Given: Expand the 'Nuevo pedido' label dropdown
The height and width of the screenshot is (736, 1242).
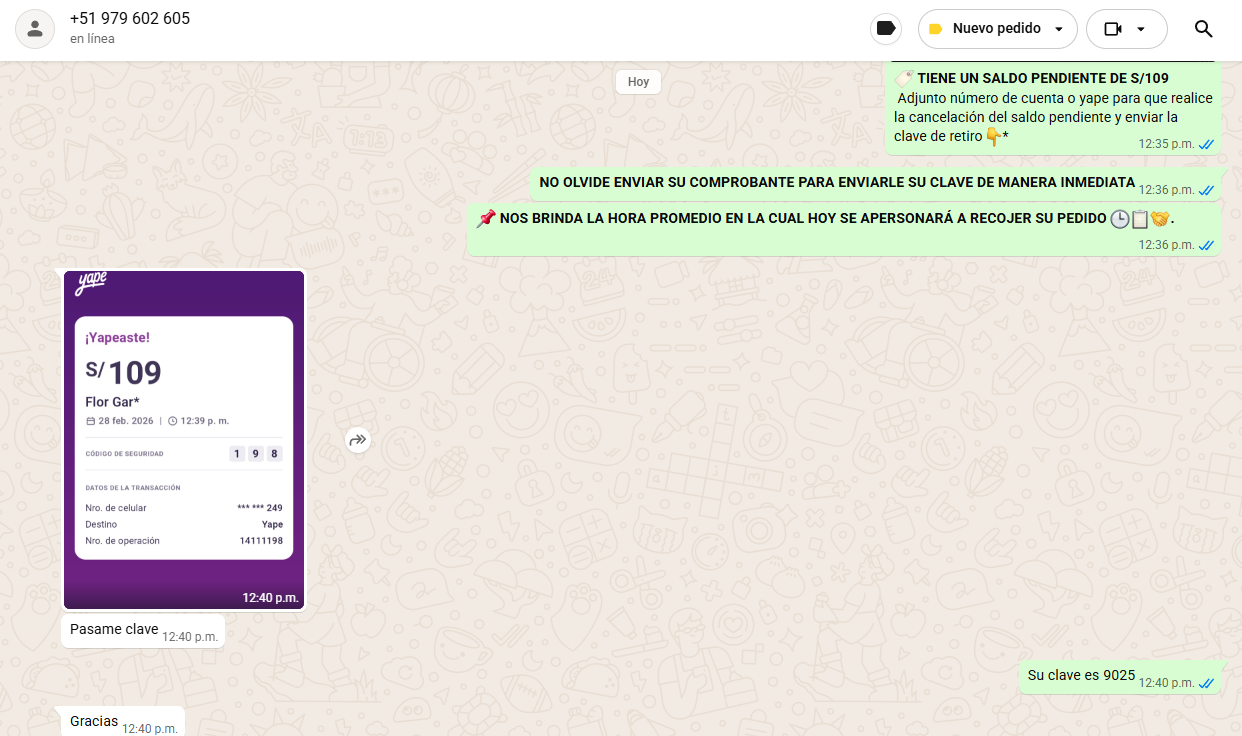Looking at the screenshot, I should click(1059, 29).
